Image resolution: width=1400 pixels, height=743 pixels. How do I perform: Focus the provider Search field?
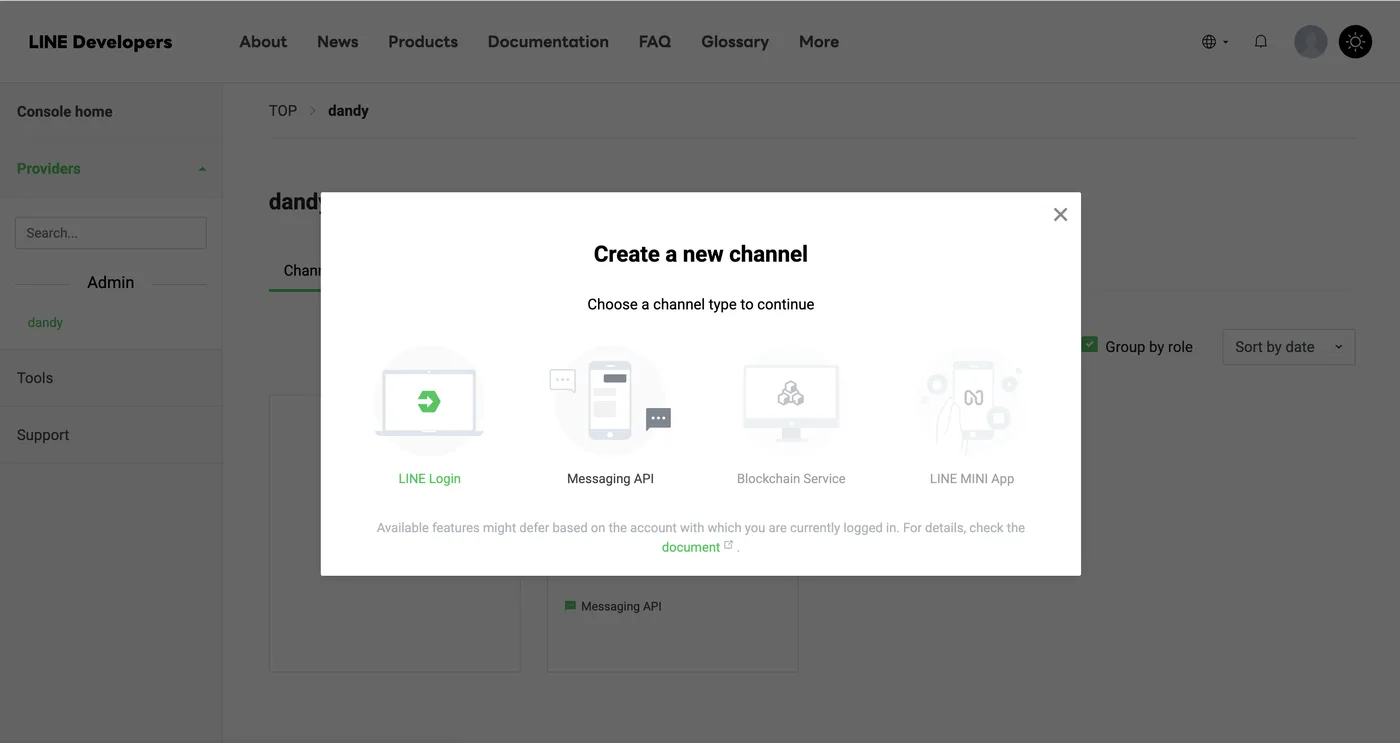coord(111,233)
